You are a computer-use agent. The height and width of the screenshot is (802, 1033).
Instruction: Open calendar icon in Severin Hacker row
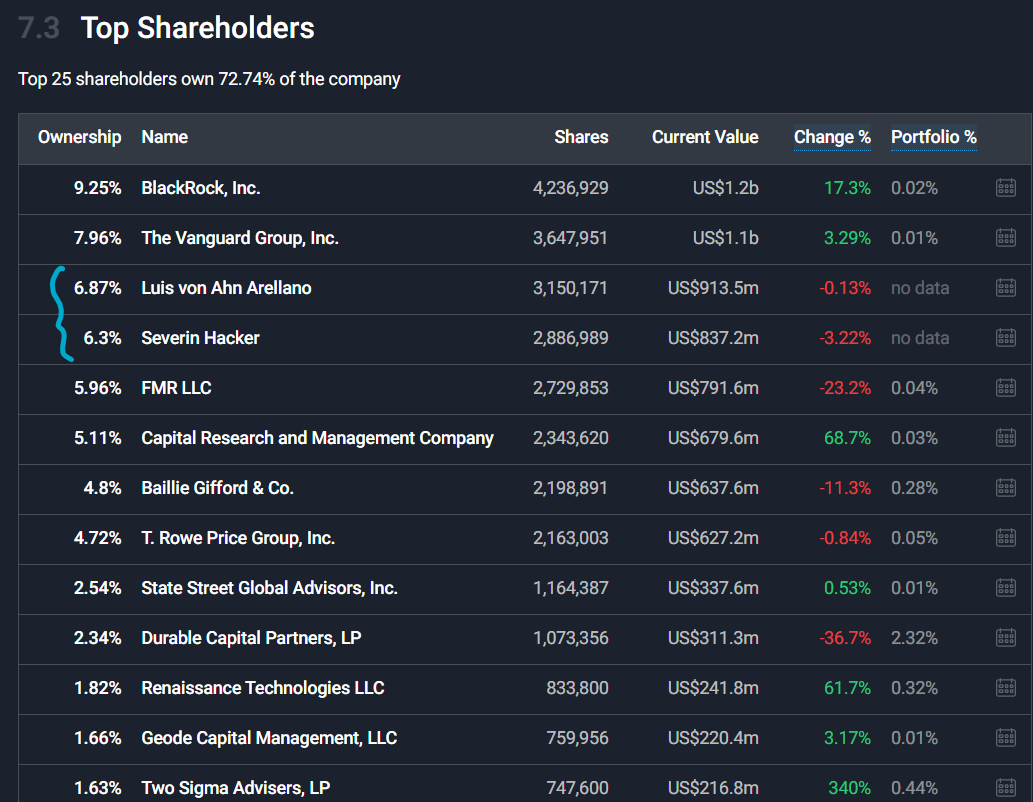pyautogui.click(x=1005, y=338)
